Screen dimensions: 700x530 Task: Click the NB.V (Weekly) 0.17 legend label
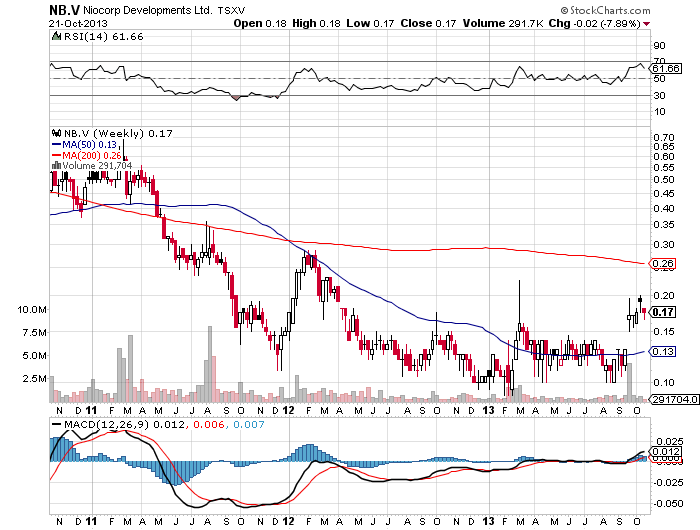[x=118, y=134]
